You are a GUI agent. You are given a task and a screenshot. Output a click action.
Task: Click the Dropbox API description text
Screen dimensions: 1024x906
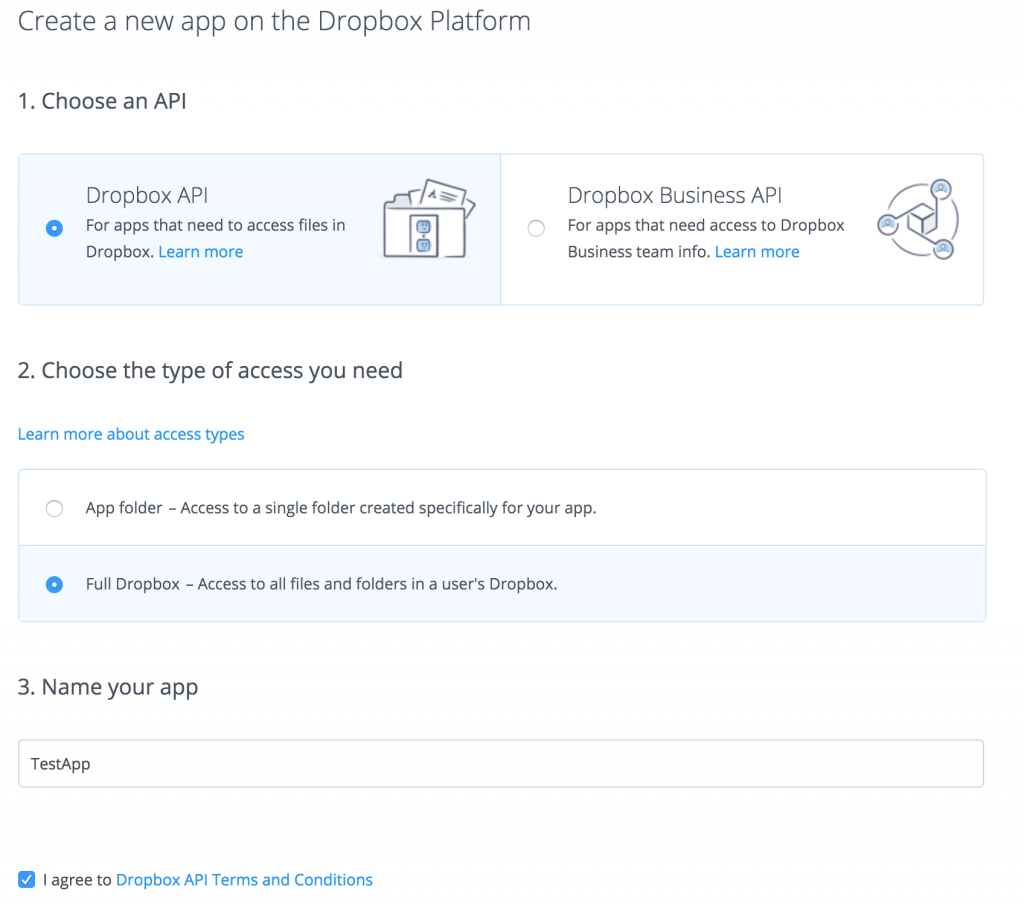click(216, 238)
